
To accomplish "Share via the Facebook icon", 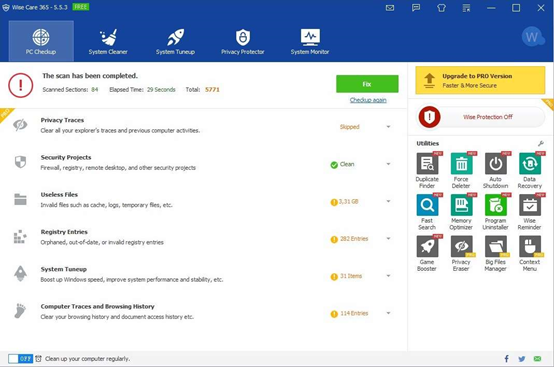I will click(x=506, y=359).
